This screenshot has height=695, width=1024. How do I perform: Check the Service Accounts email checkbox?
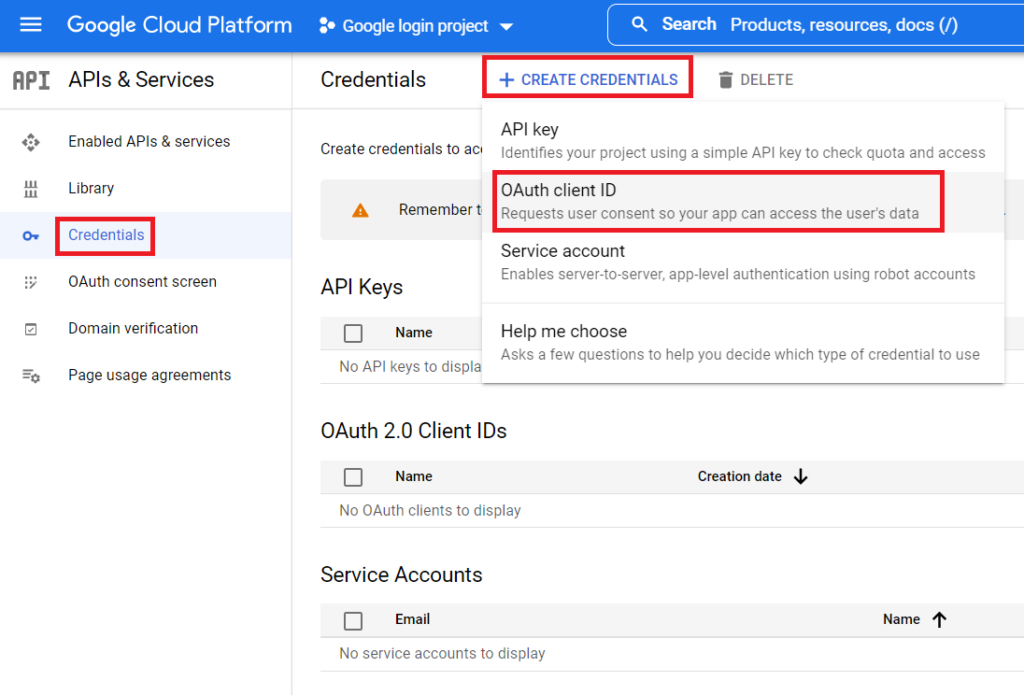(x=353, y=620)
